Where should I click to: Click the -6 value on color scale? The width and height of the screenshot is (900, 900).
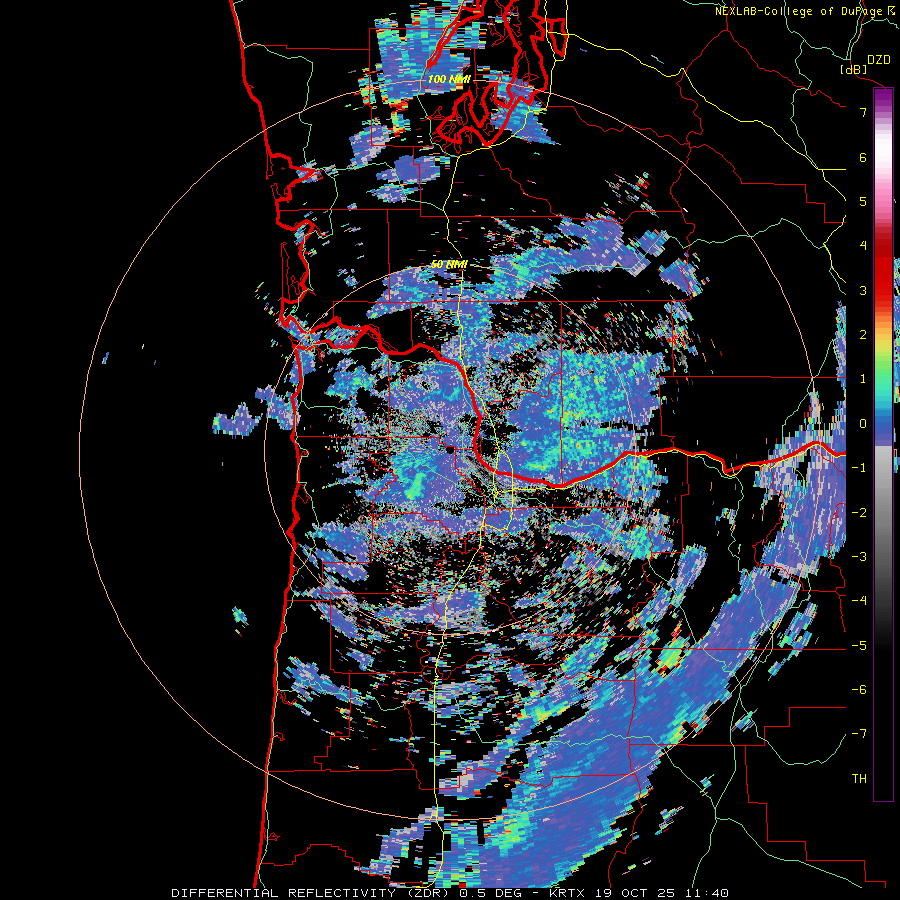tap(859, 690)
